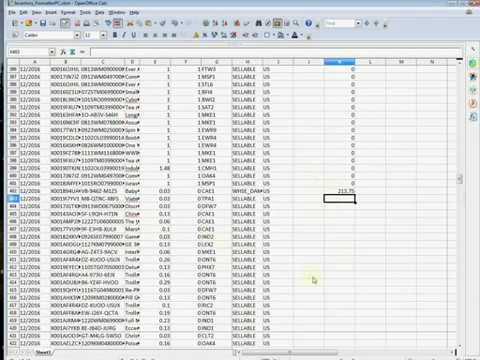Open the sidebar Functions deck icon
The width and height of the screenshot is (480, 360).
[x=473, y=117]
